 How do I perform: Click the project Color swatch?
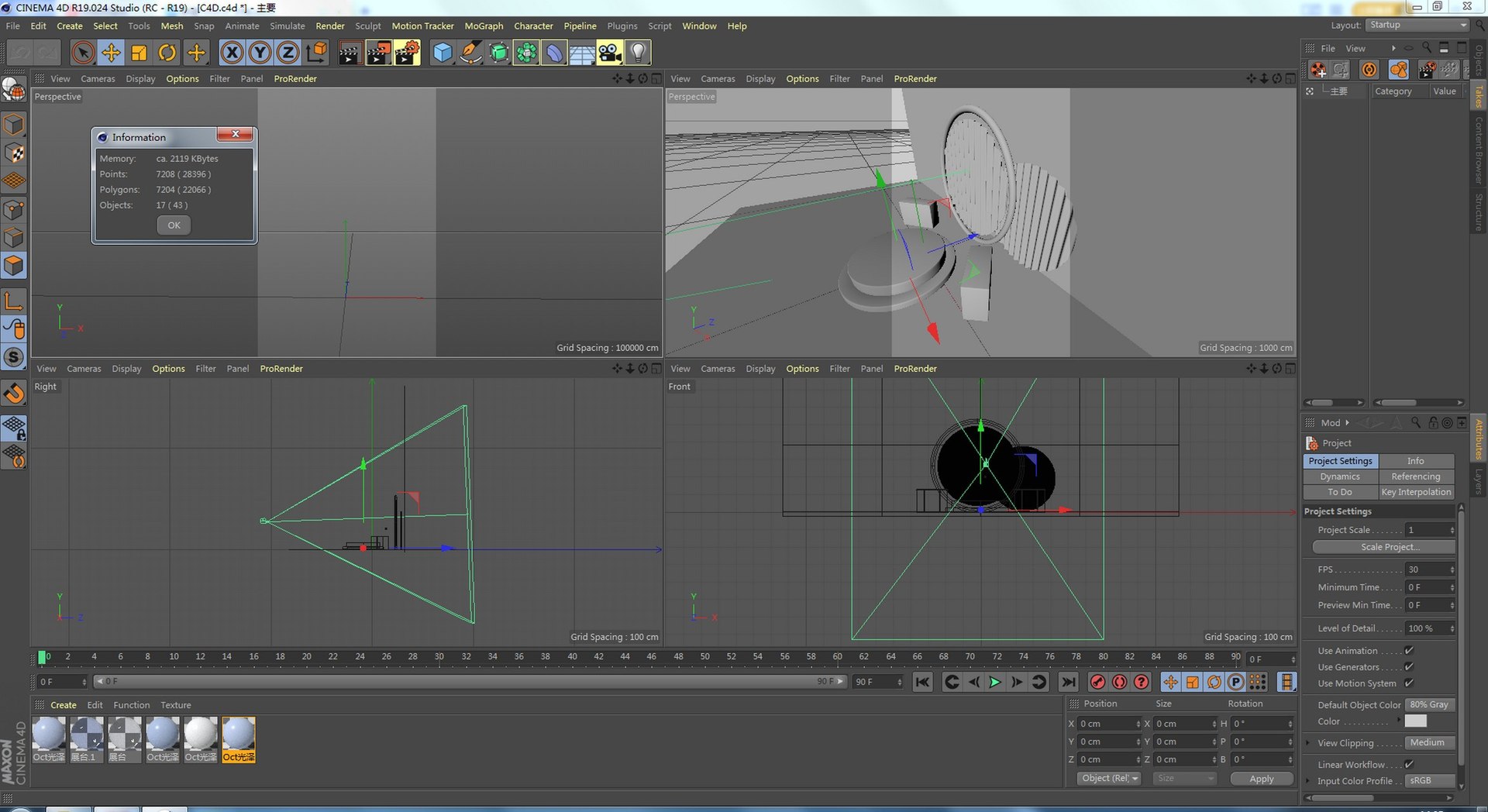[1415, 721]
